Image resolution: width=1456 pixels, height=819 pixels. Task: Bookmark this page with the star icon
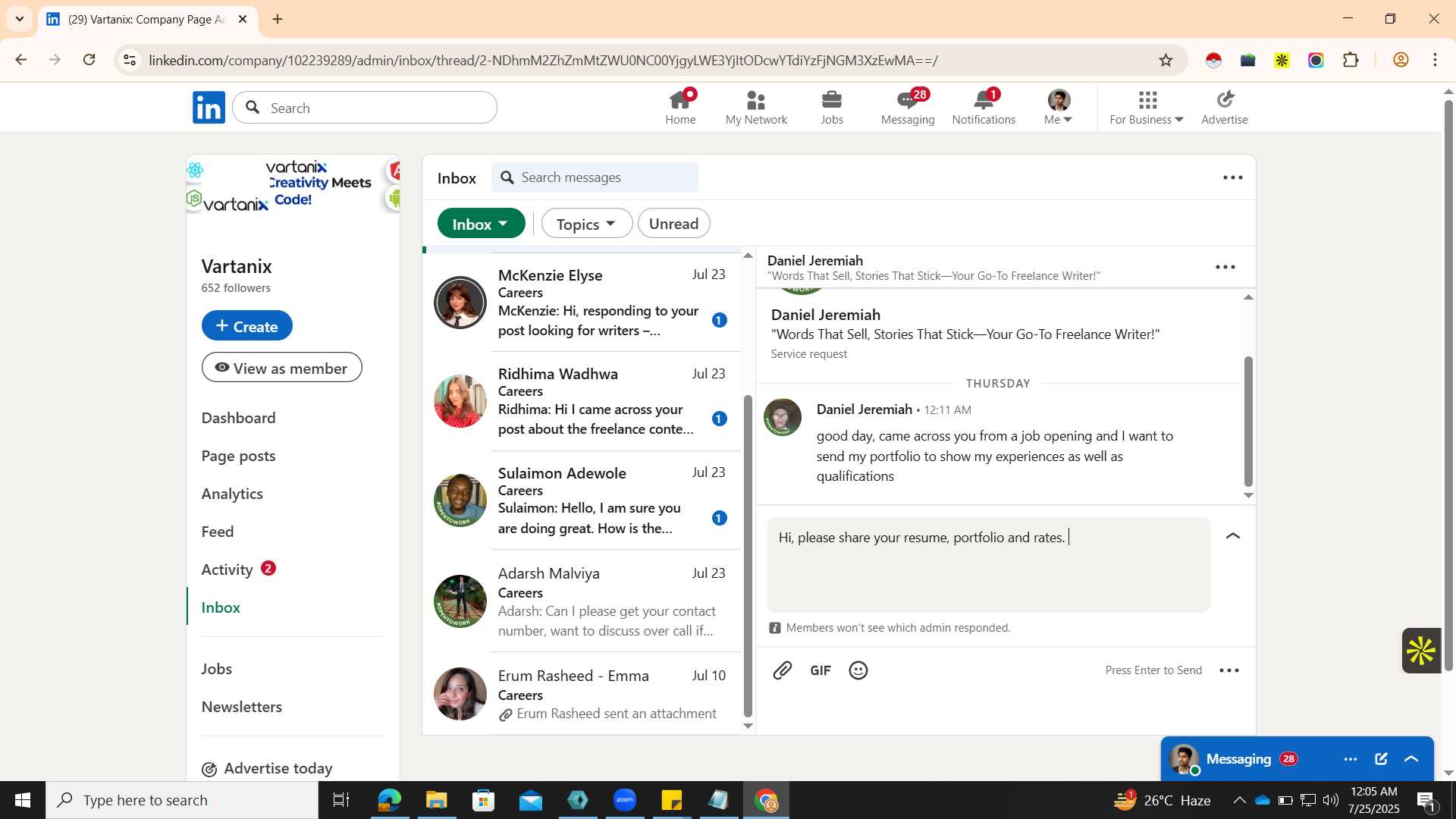(1166, 60)
